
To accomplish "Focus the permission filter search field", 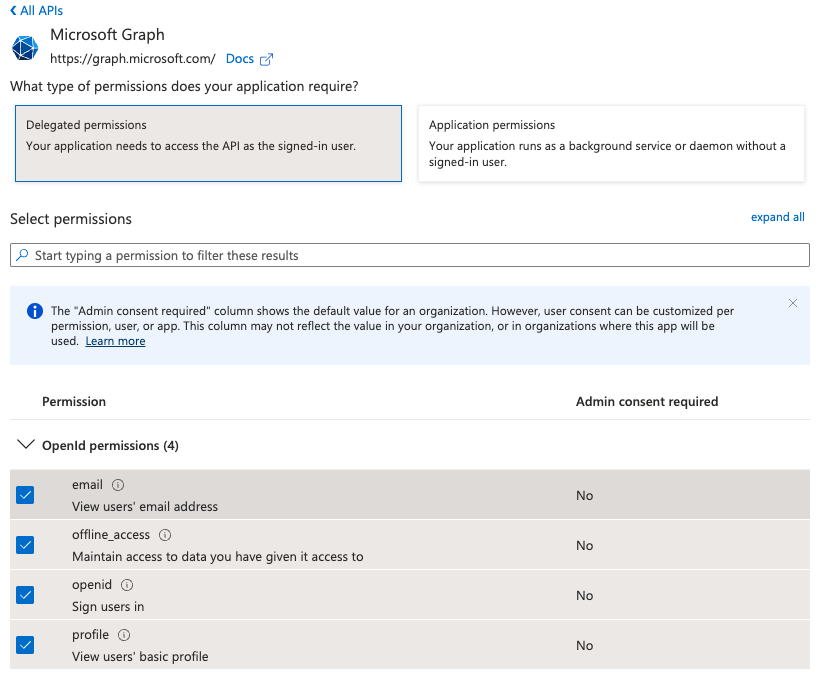I will click(410, 255).
